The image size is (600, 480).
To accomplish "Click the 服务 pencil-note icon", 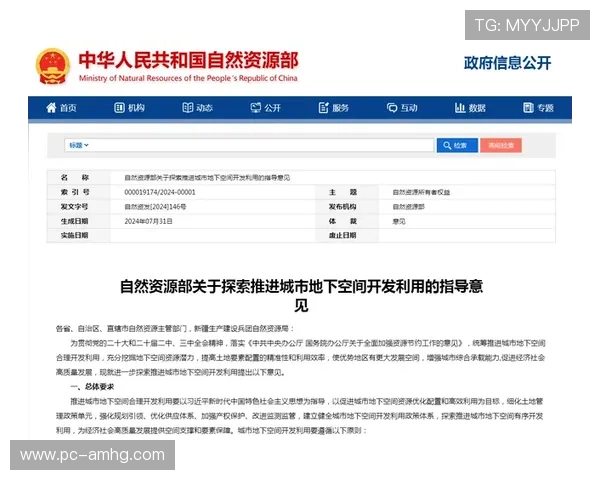I will pyautogui.click(x=323, y=108).
